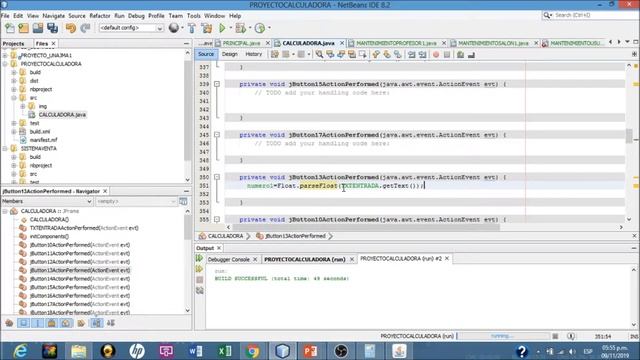
Task: Switch editor to History view
Action: (253, 54)
